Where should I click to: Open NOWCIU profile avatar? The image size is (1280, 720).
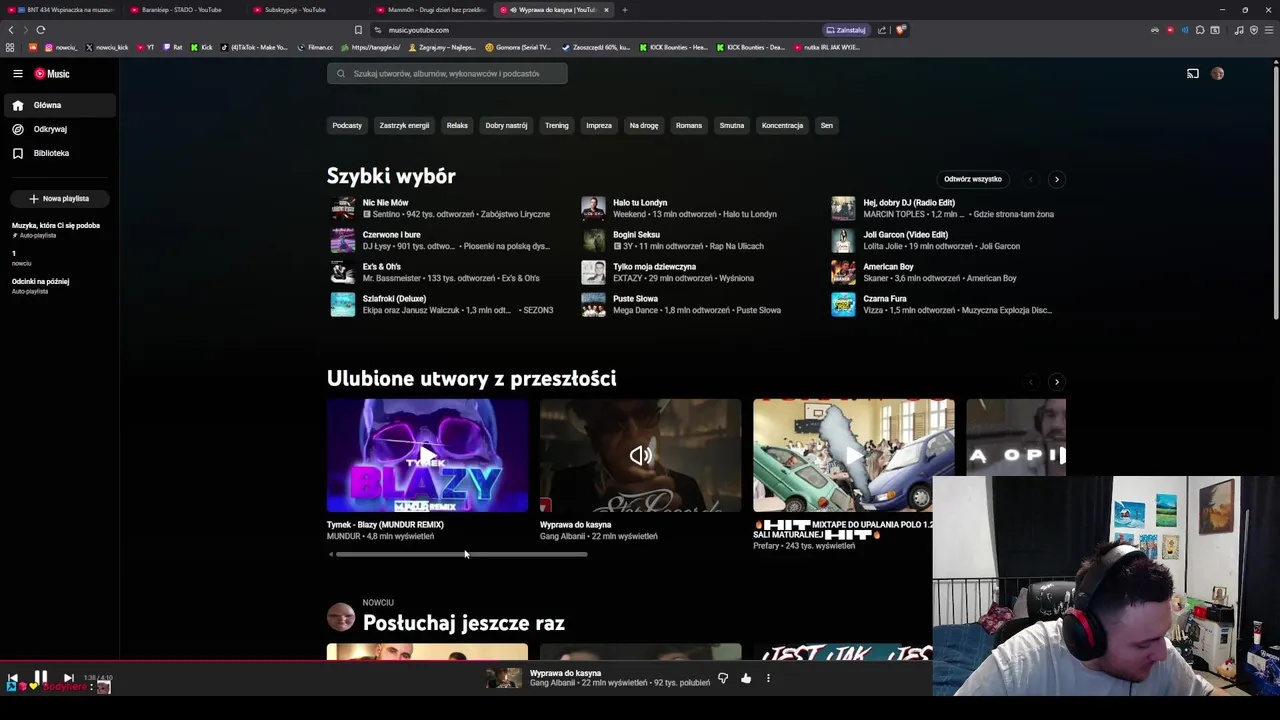(341, 617)
